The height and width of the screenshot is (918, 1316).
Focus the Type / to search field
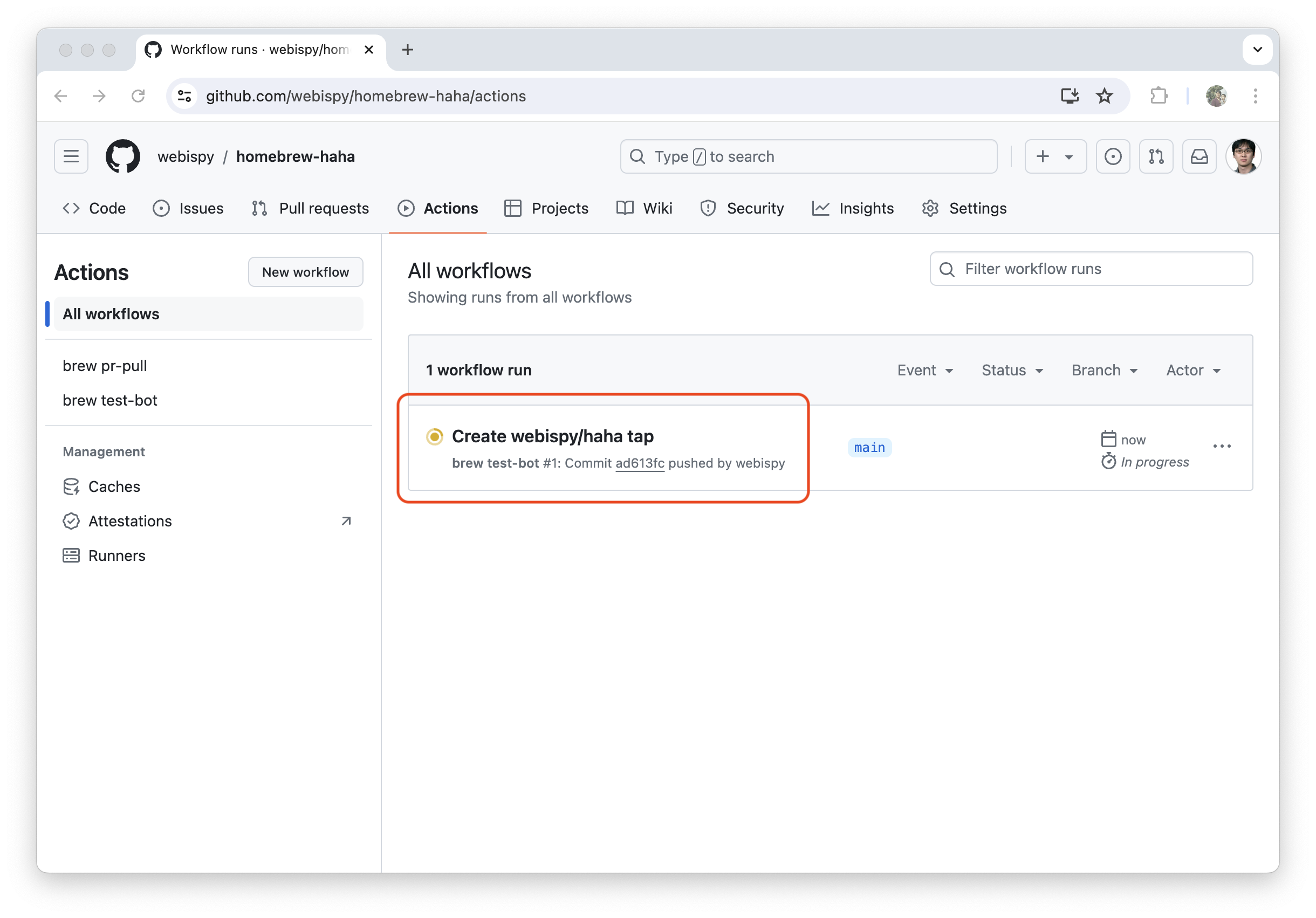click(x=808, y=156)
